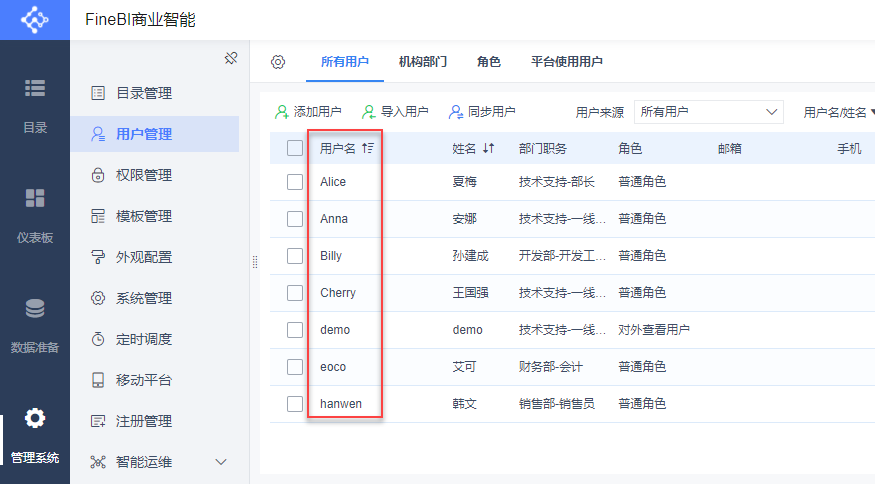875x484 pixels.
Task: Switch to the 机构部门 tab
Action: (422, 62)
